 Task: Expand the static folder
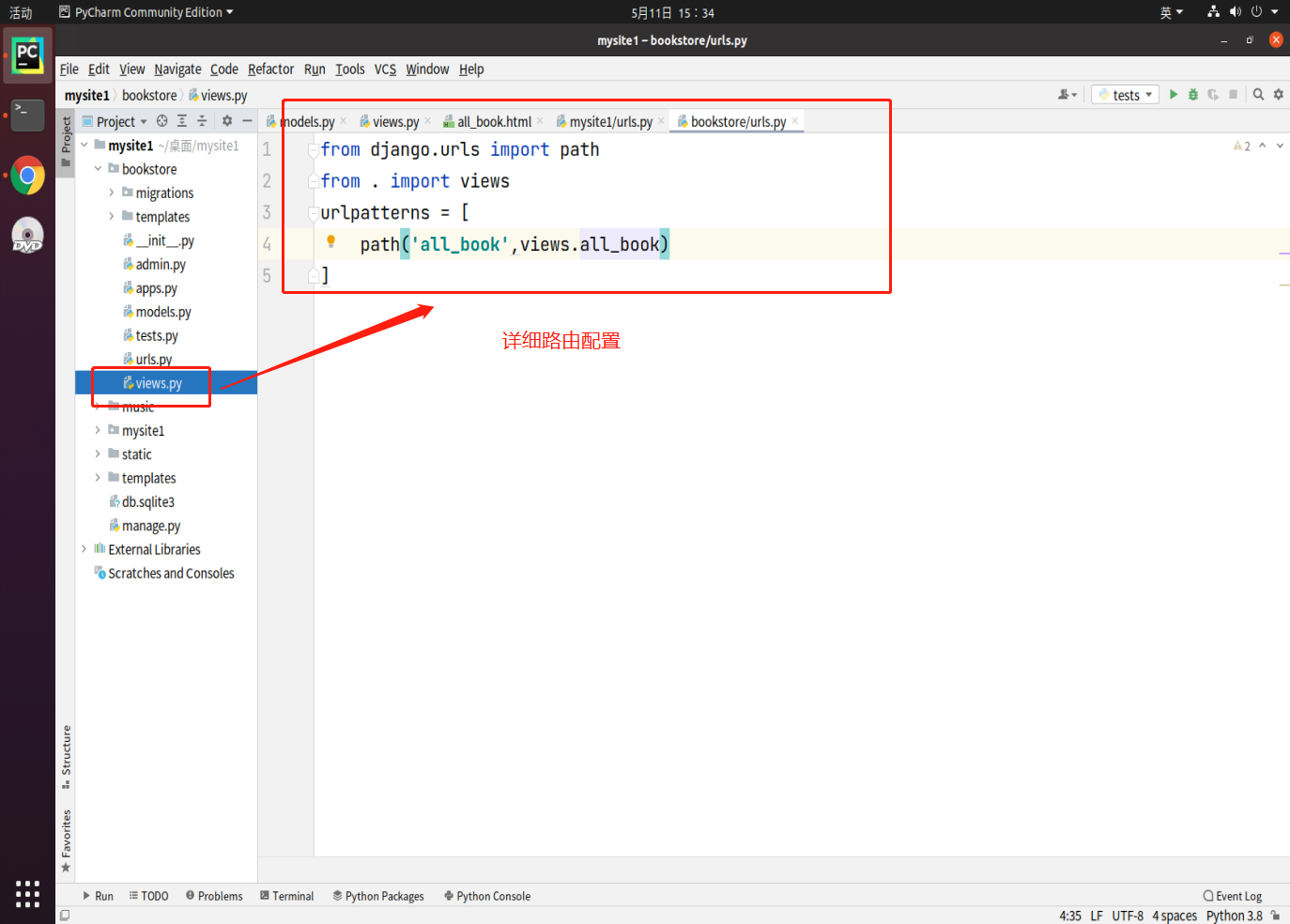pyautogui.click(x=98, y=454)
